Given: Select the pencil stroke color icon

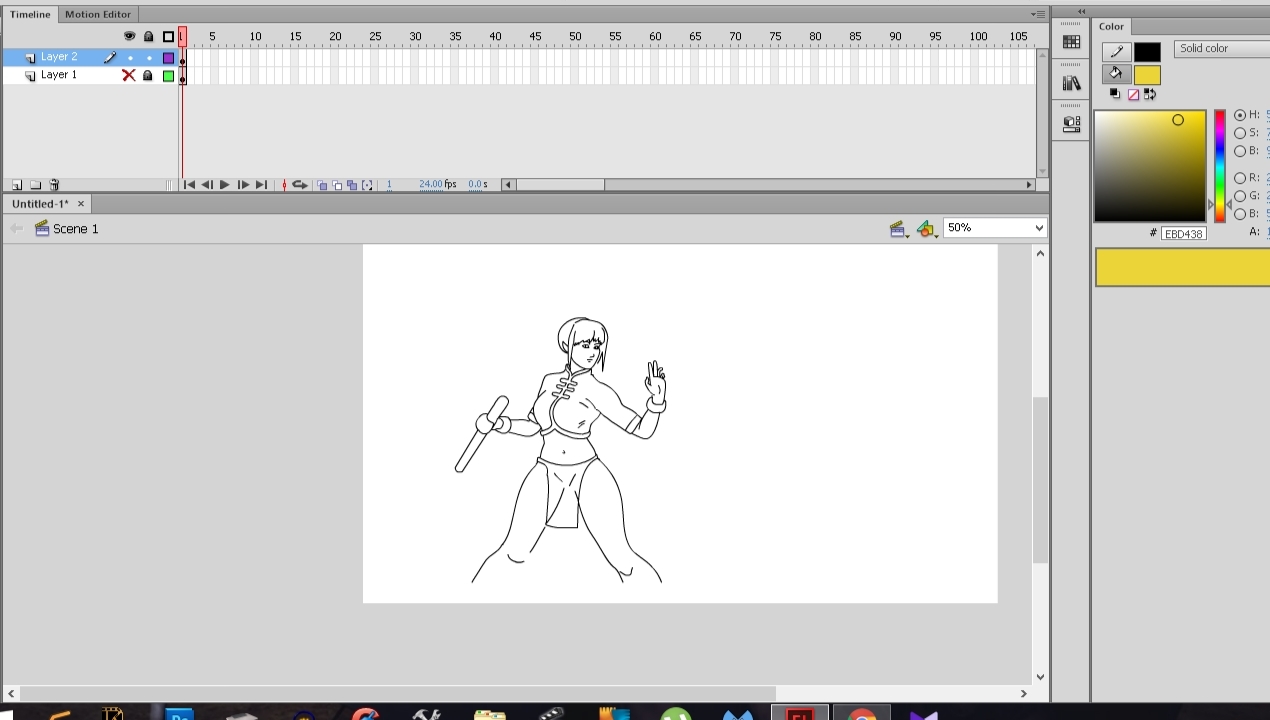Looking at the screenshot, I should (x=1116, y=52).
